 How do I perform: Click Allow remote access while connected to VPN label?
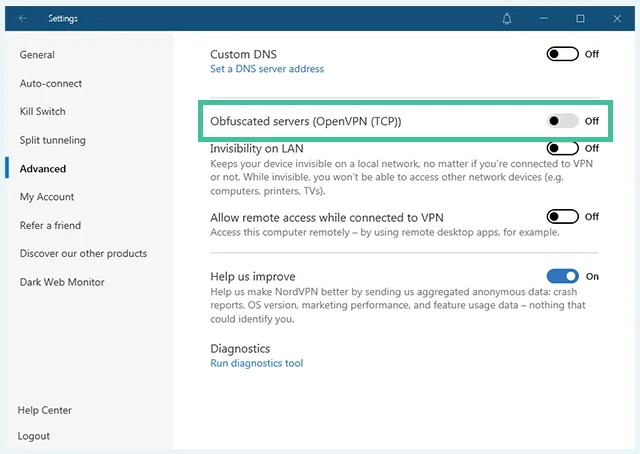coord(327,218)
